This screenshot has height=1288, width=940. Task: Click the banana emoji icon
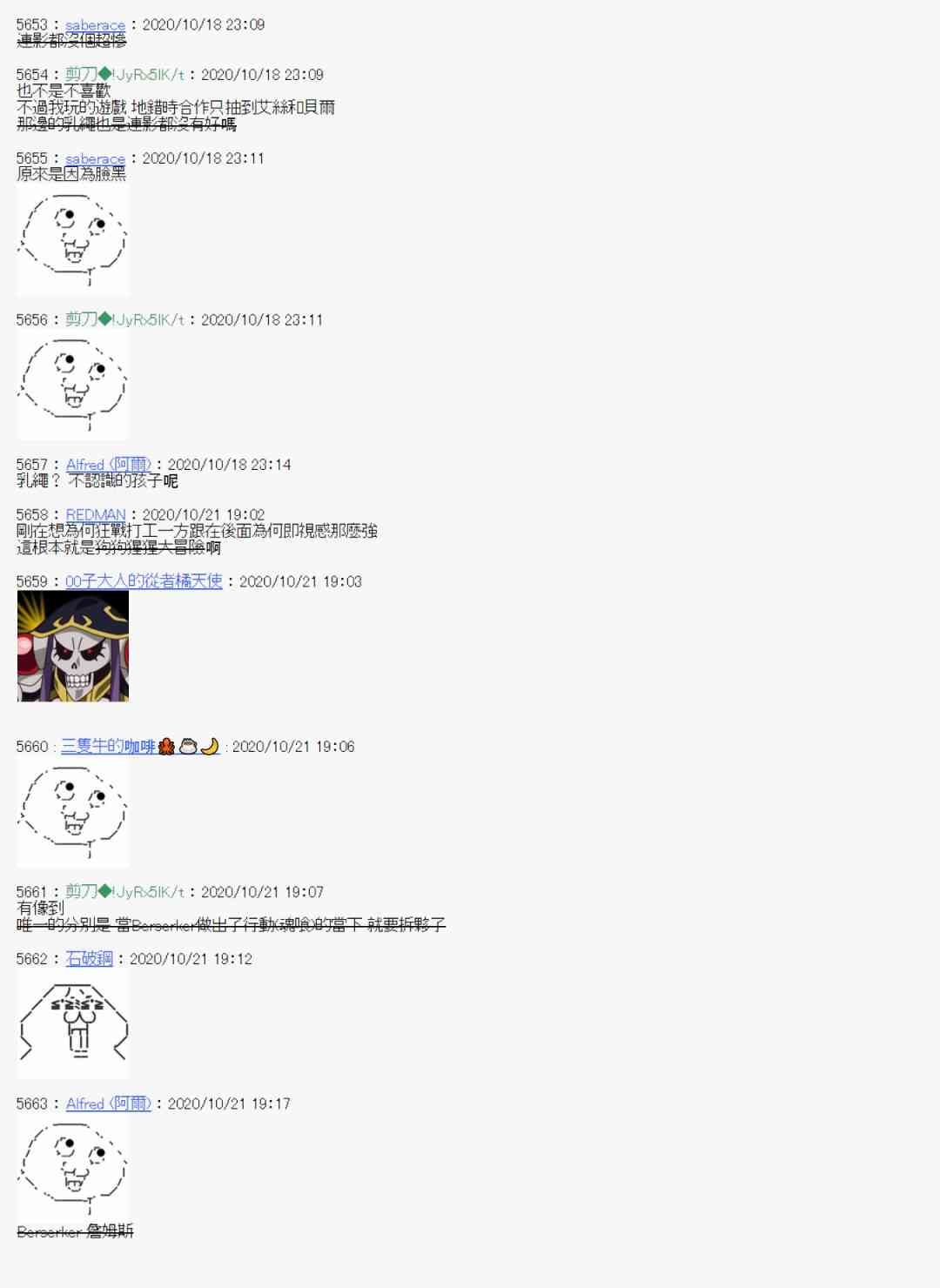point(210,747)
